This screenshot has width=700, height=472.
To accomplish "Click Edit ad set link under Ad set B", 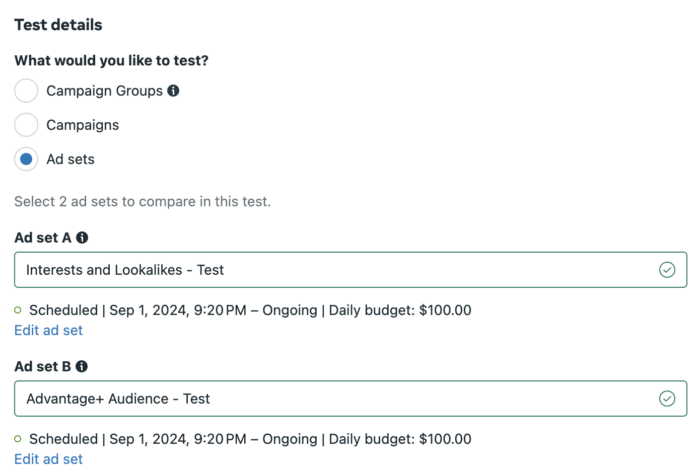I will pyautogui.click(x=49, y=459).
